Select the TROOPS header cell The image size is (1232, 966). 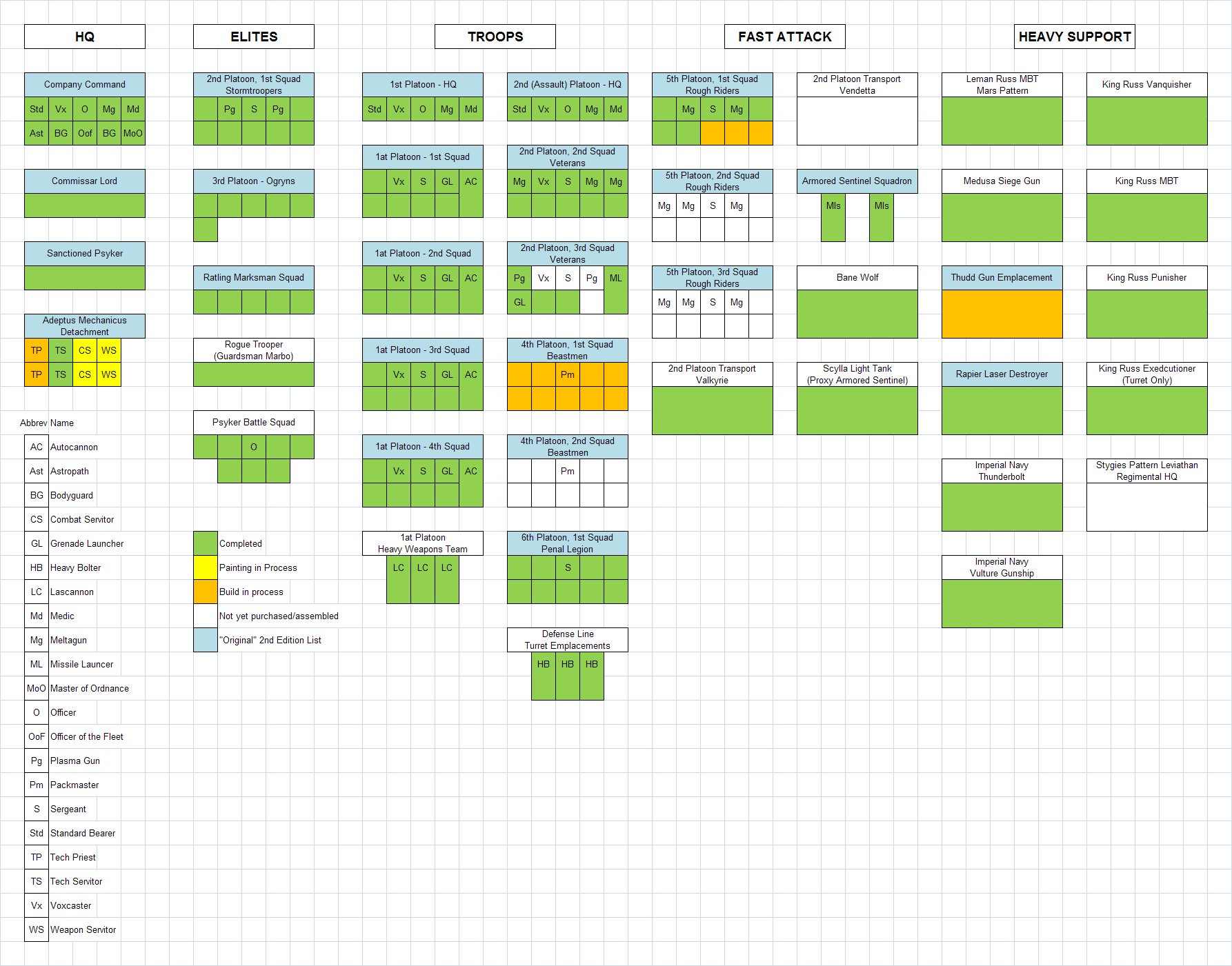click(495, 37)
